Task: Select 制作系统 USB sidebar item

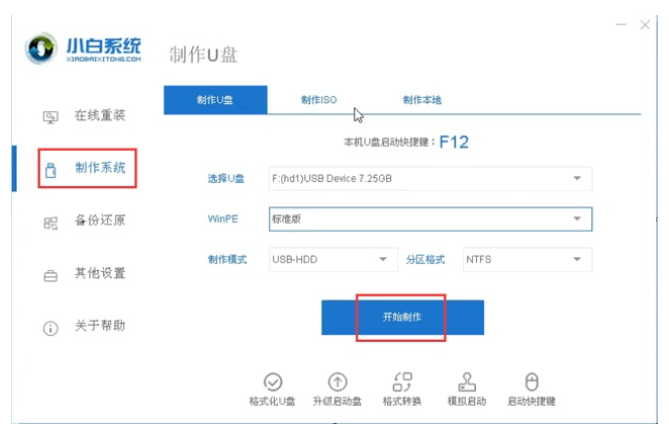Action: (x=87, y=168)
